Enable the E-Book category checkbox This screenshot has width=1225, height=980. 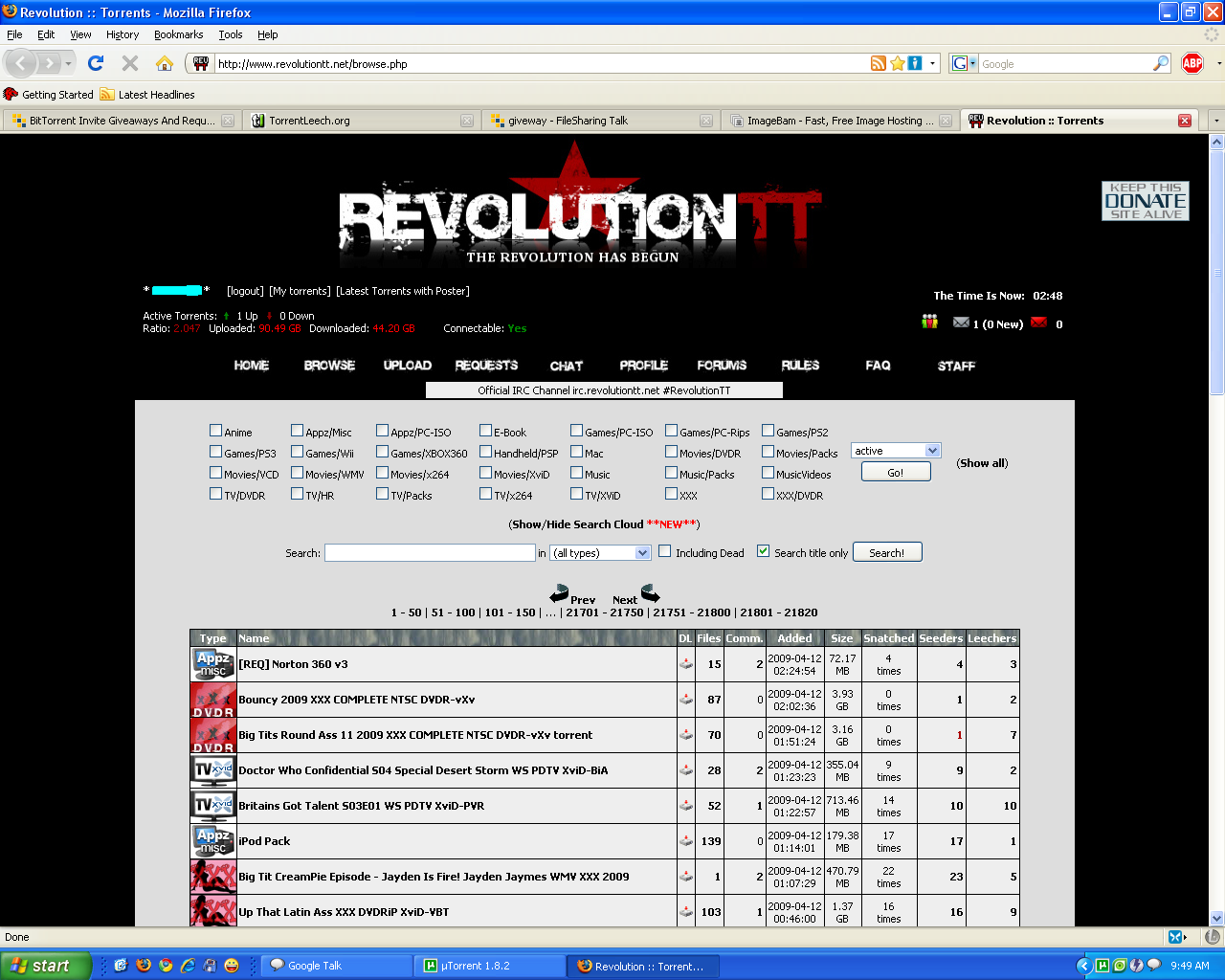click(485, 432)
